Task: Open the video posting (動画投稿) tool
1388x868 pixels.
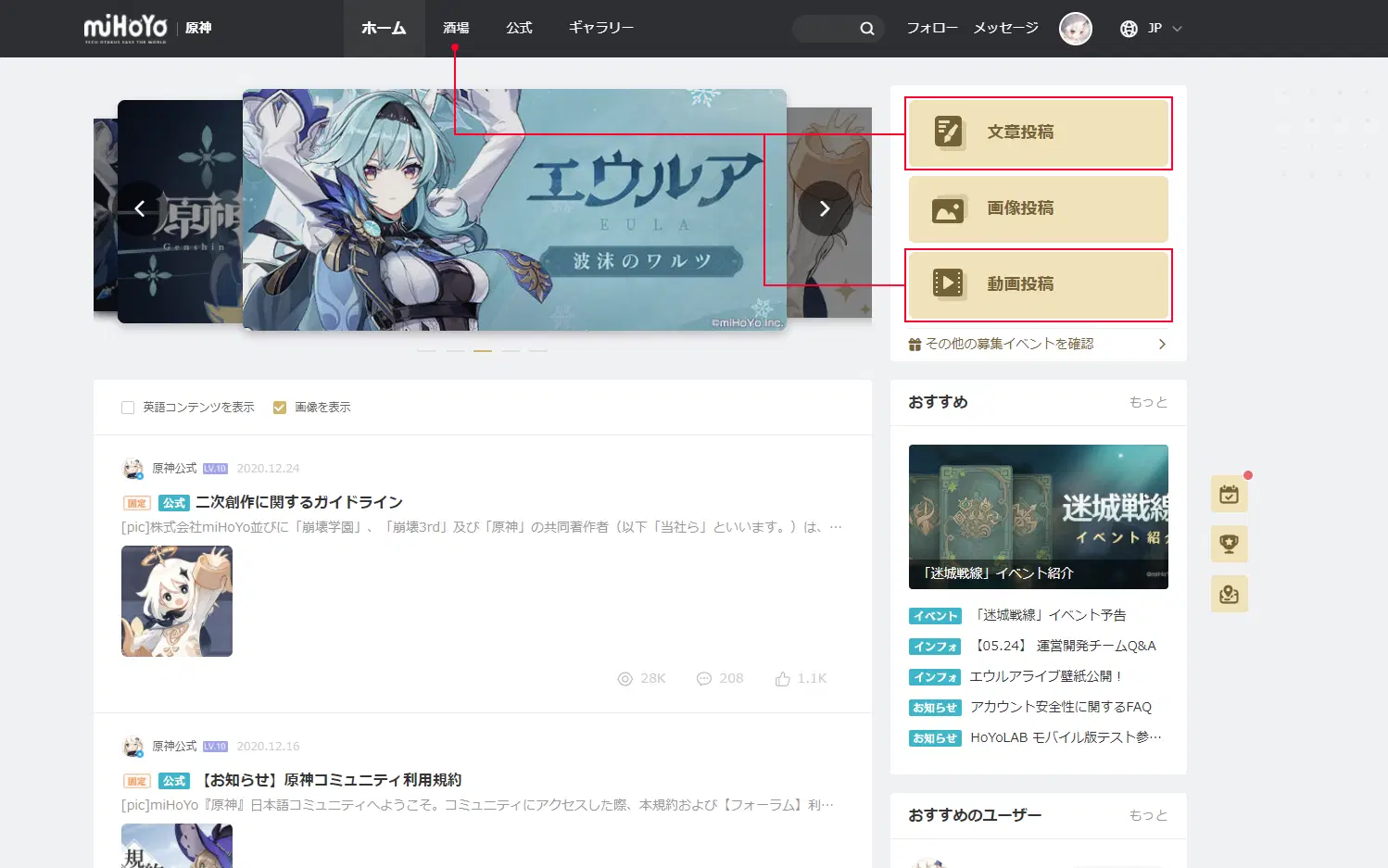Action: click(x=1037, y=284)
